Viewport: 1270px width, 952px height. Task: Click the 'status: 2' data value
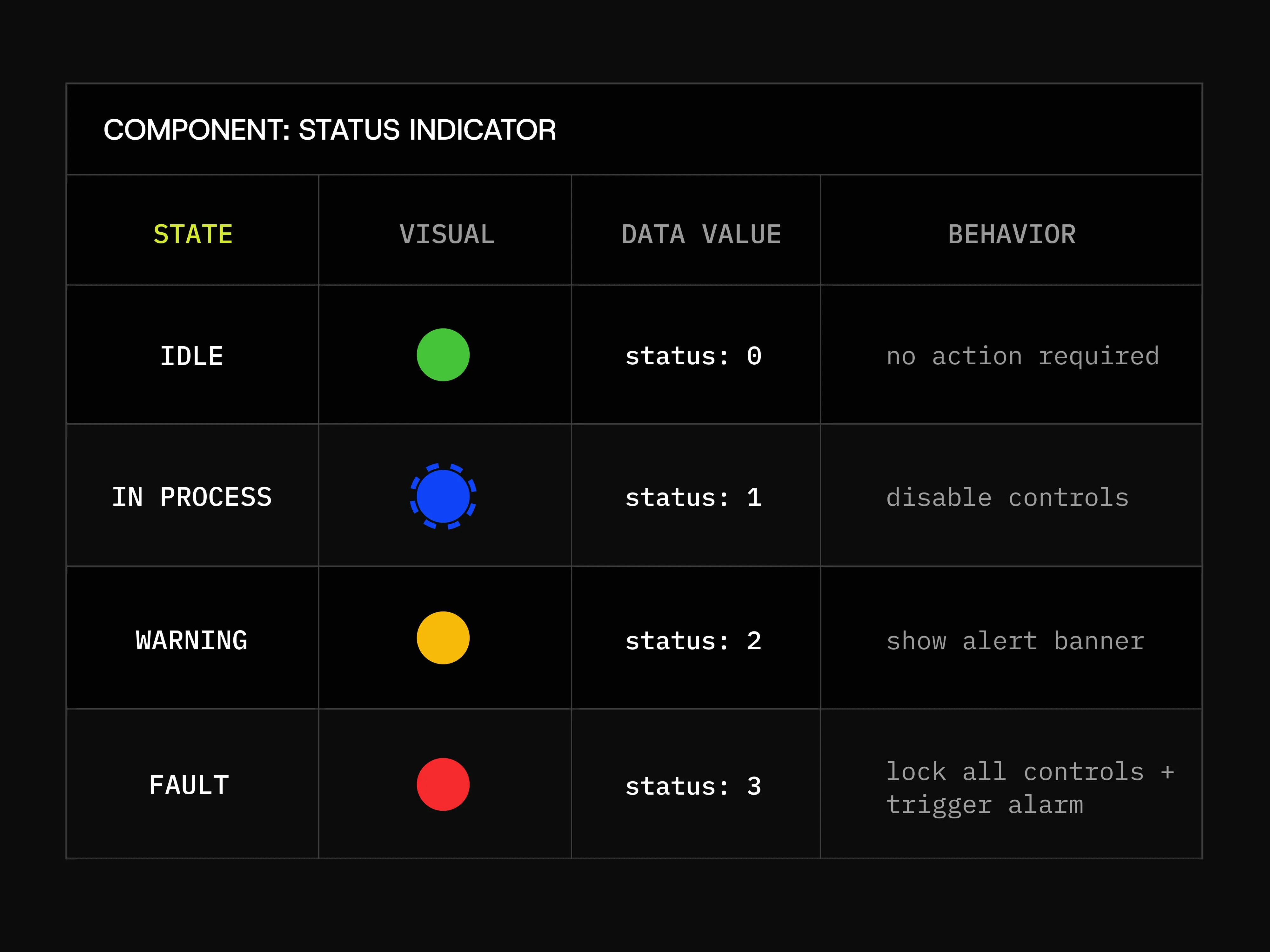pyautogui.click(x=693, y=640)
